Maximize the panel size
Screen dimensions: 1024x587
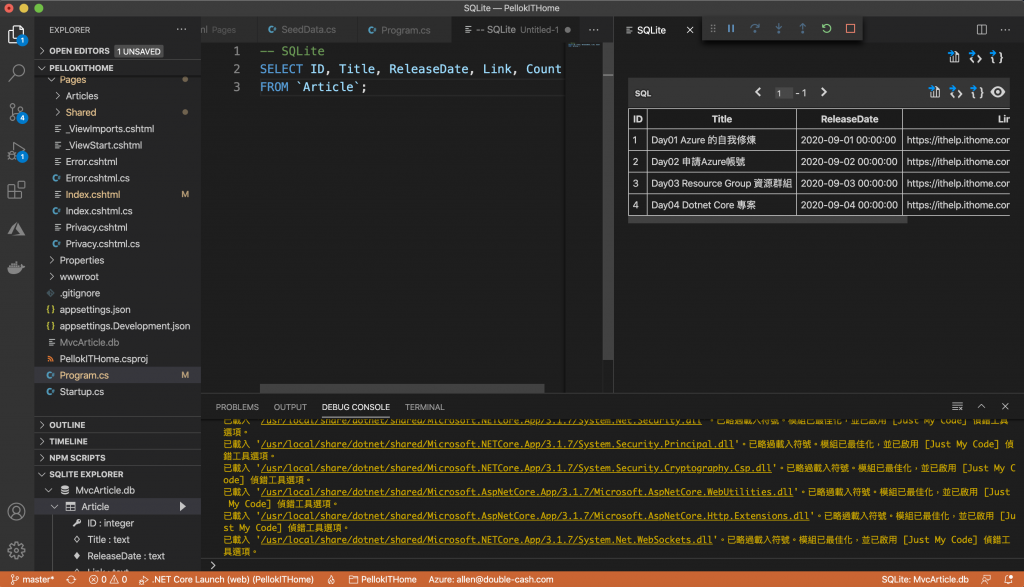tap(981, 406)
